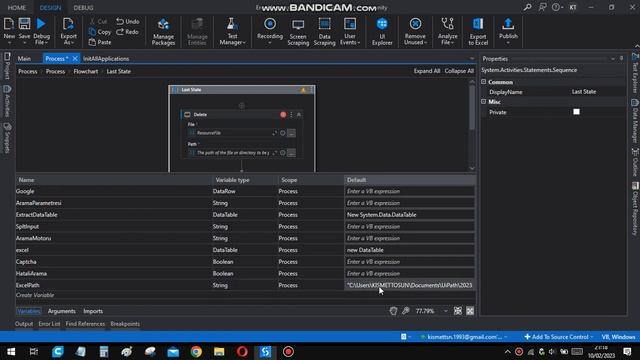Open the Imports panel tab
The height and width of the screenshot is (360, 640).
(93, 311)
